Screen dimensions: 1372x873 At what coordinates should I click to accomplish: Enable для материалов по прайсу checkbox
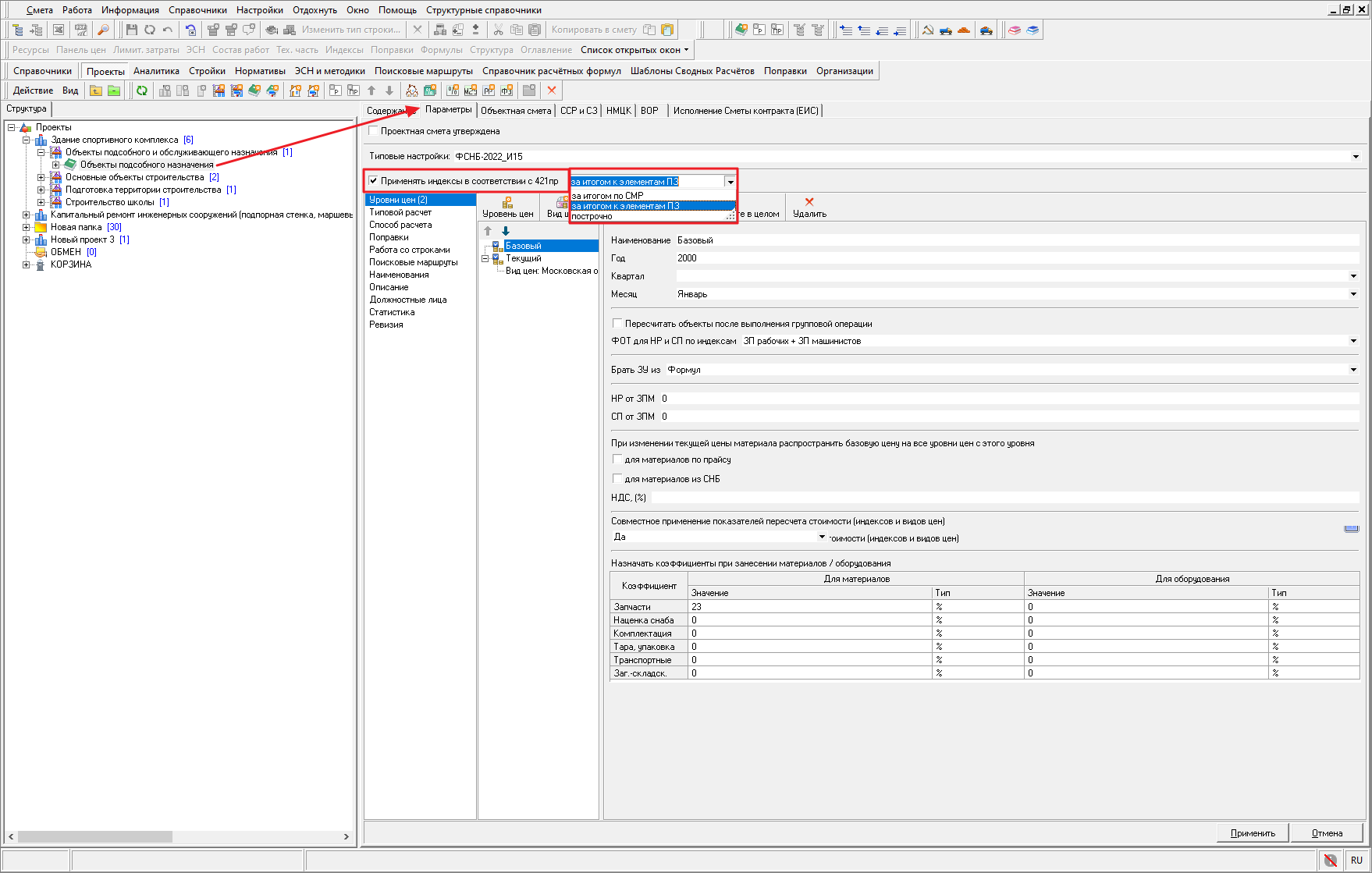point(617,460)
